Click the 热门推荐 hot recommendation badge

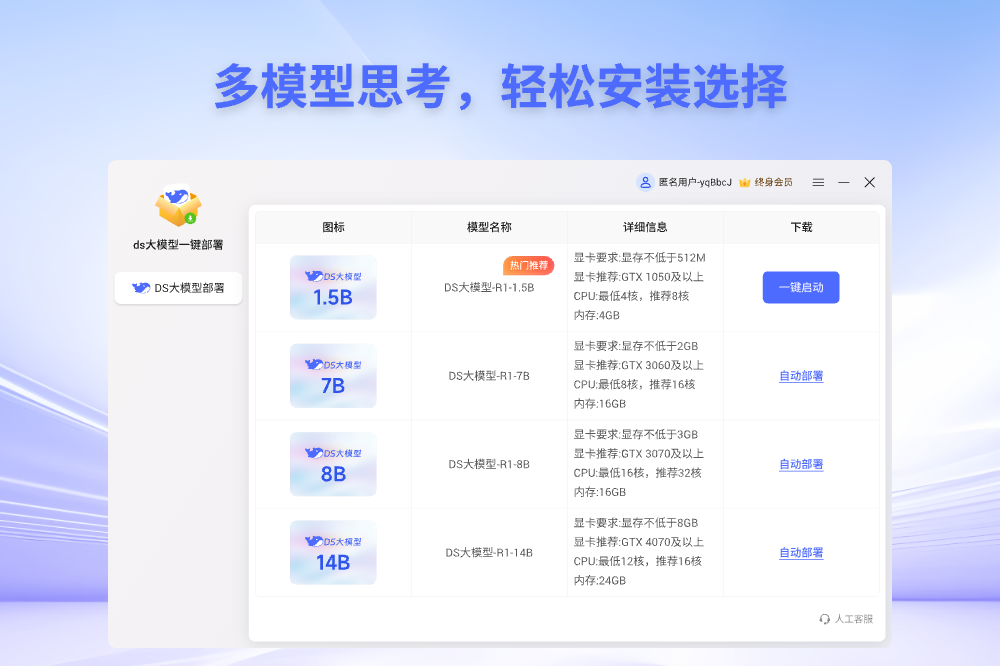coord(528,265)
